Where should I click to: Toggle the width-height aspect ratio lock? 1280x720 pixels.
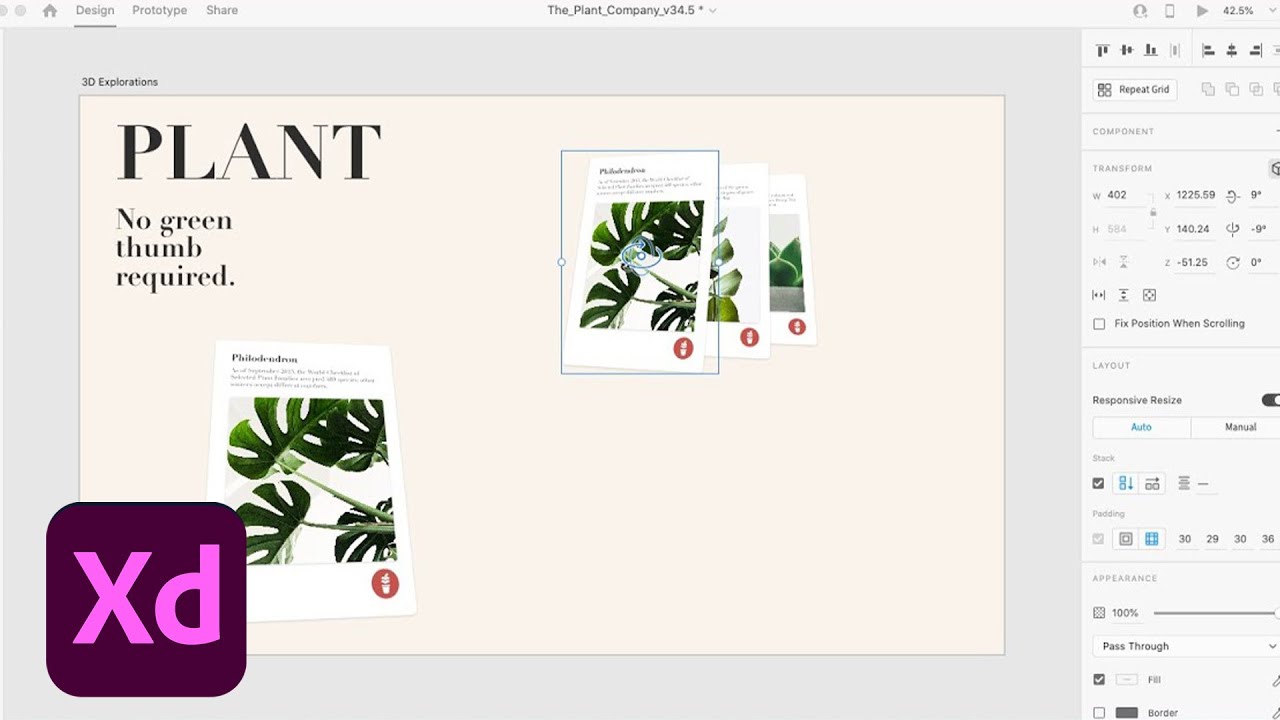coord(1152,212)
